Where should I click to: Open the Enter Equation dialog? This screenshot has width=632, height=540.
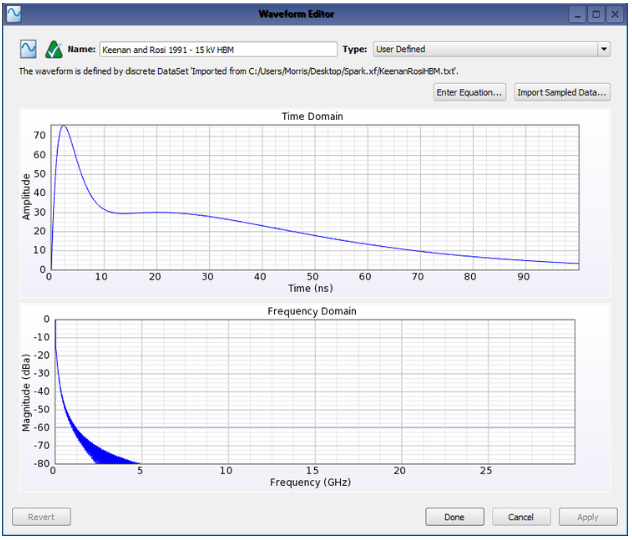coord(470,93)
